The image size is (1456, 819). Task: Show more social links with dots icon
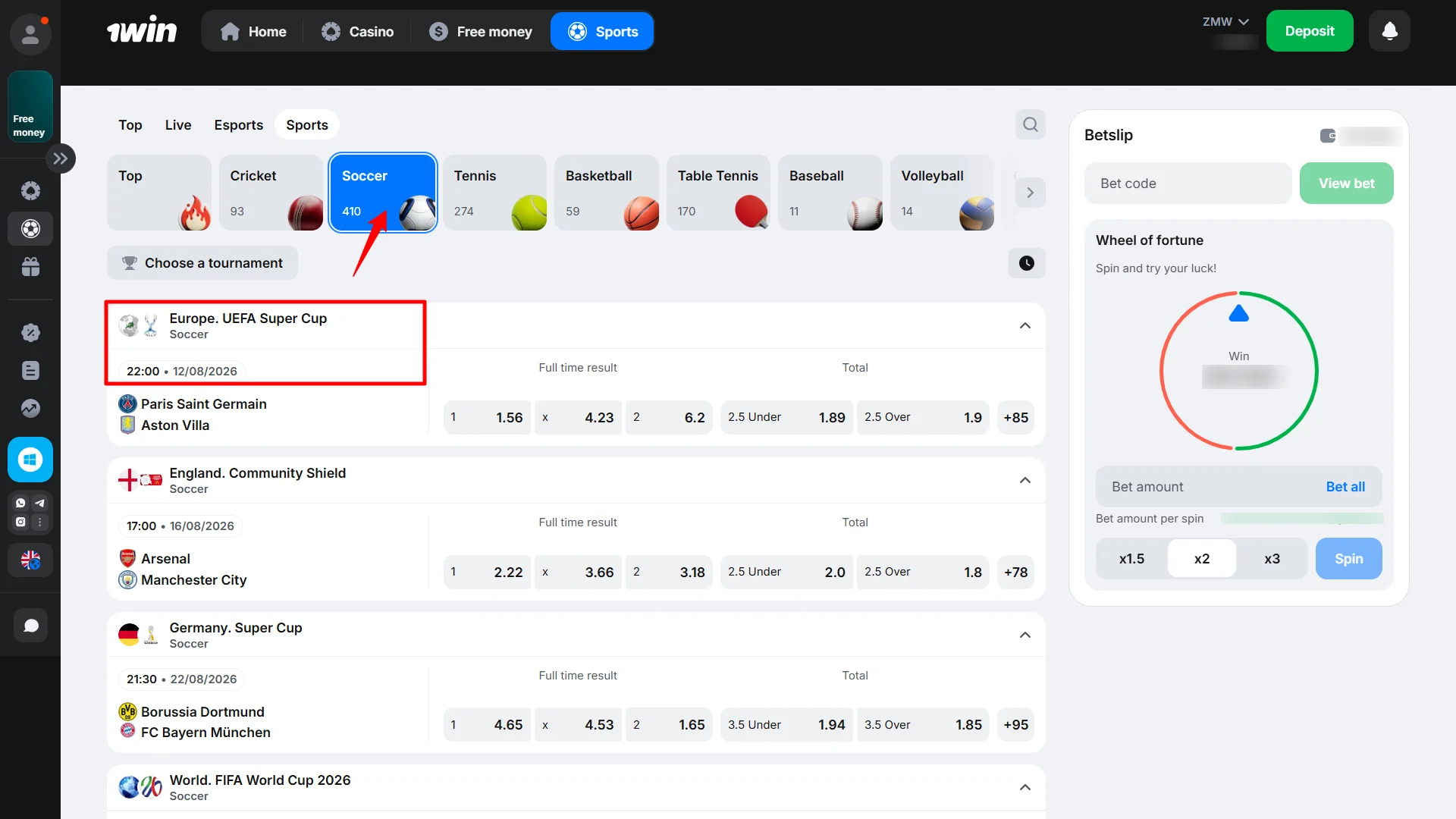(x=39, y=522)
